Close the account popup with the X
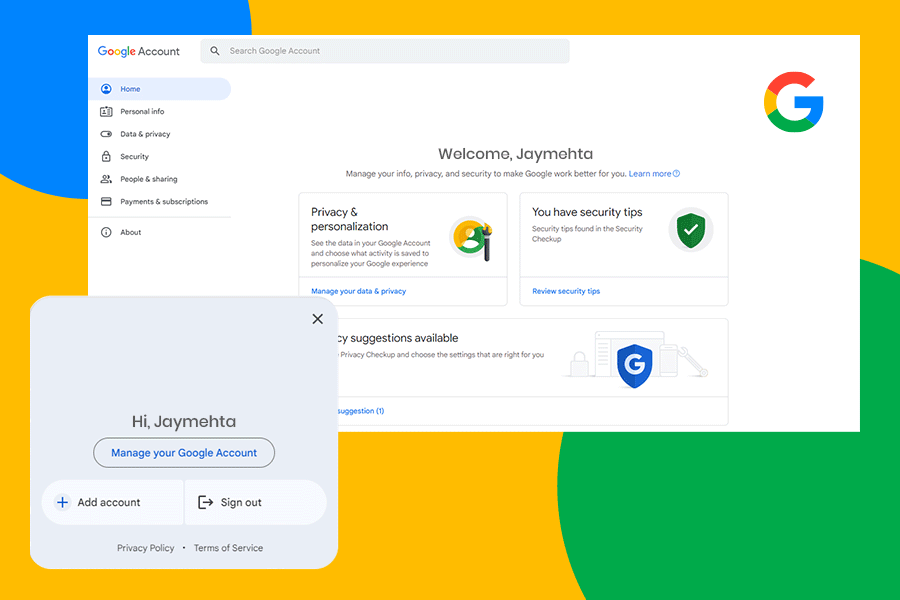Screen dimensions: 900x600 point(318,319)
